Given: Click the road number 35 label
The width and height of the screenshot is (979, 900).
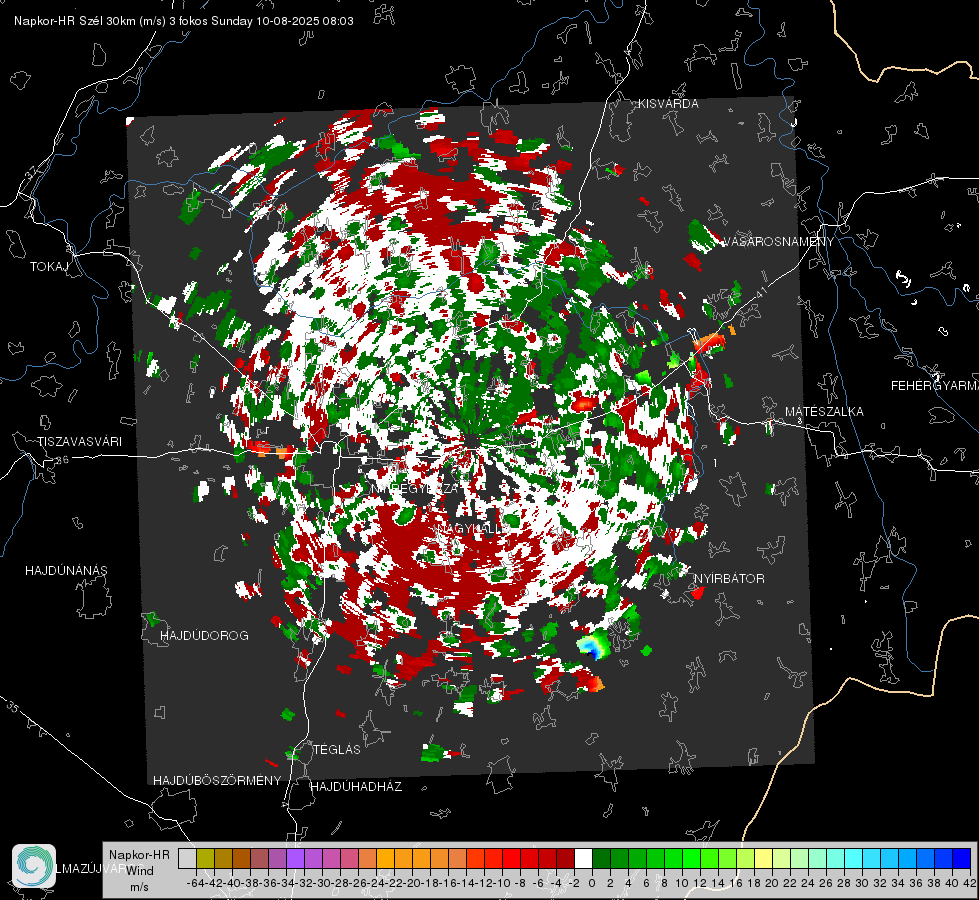Looking at the screenshot, I should point(12,706).
